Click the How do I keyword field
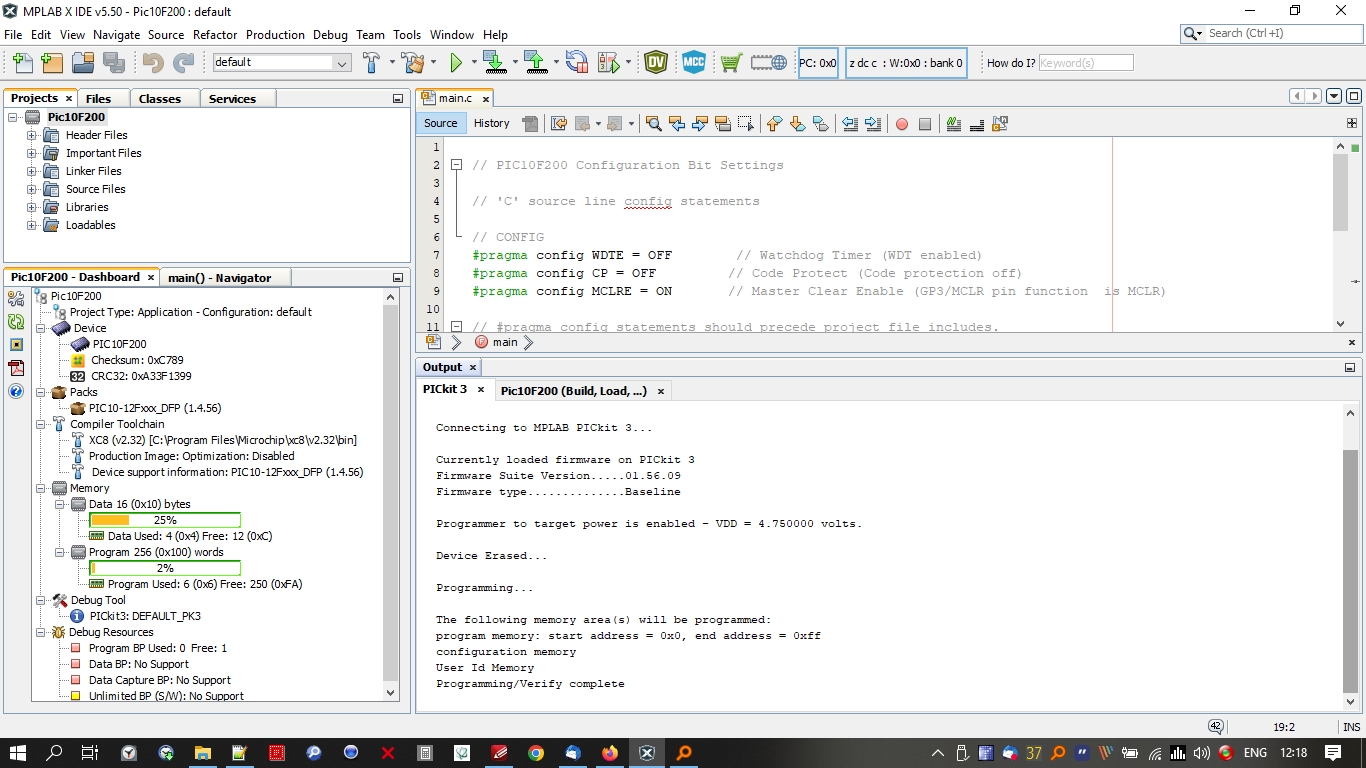1366x768 pixels. (x=1085, y=62)
